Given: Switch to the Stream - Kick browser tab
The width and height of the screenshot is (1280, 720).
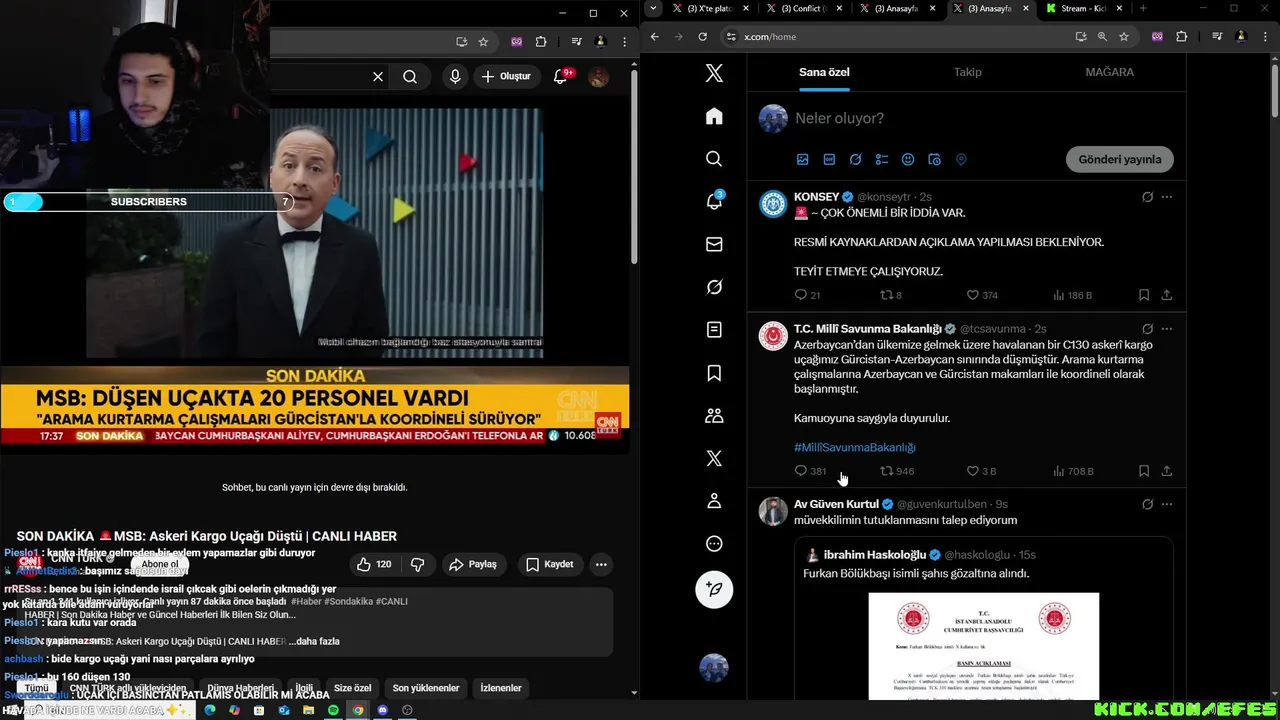Looking at the screenshot, I should [x=1082, y=9].
